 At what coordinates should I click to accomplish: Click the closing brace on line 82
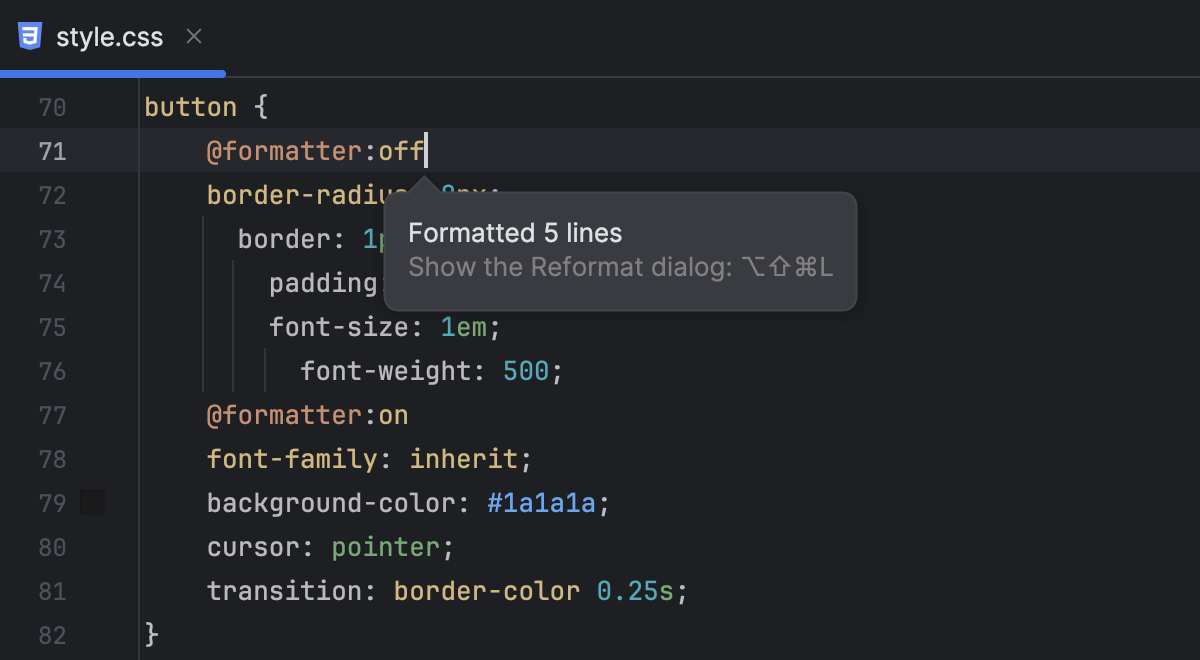point(150,634)
